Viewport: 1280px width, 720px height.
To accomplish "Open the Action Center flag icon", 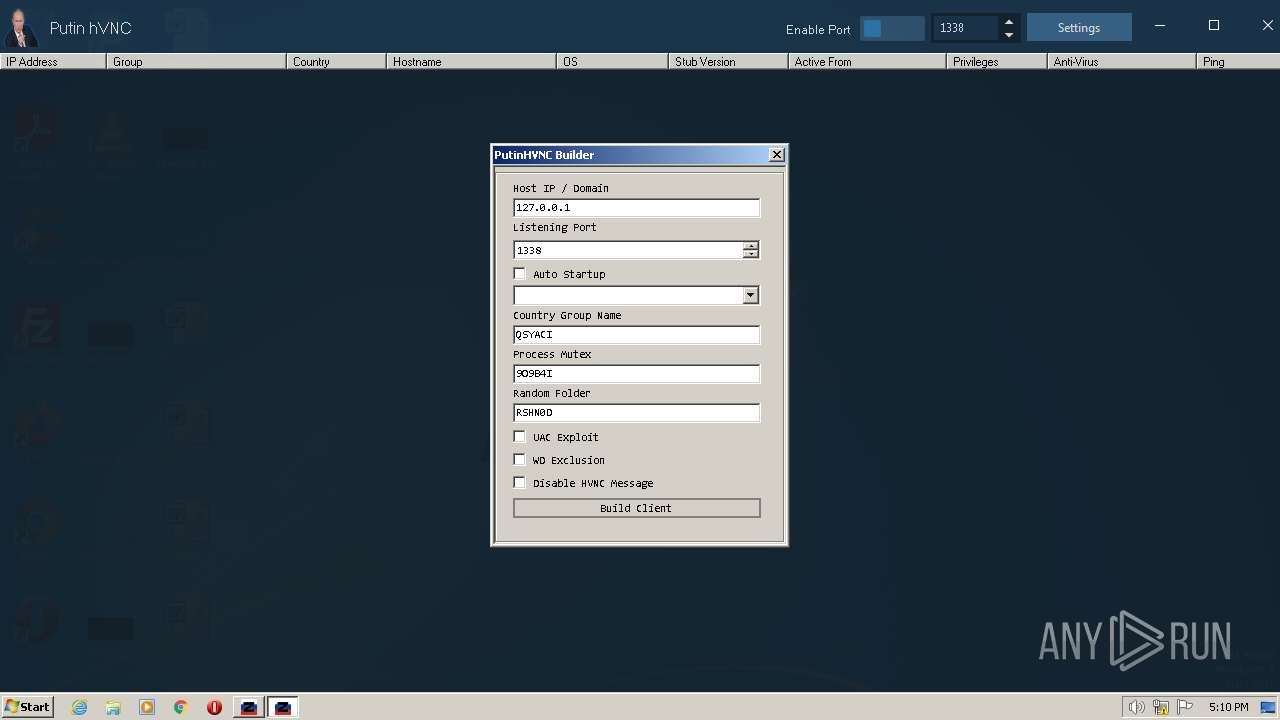I will (x=1185, y=707).
